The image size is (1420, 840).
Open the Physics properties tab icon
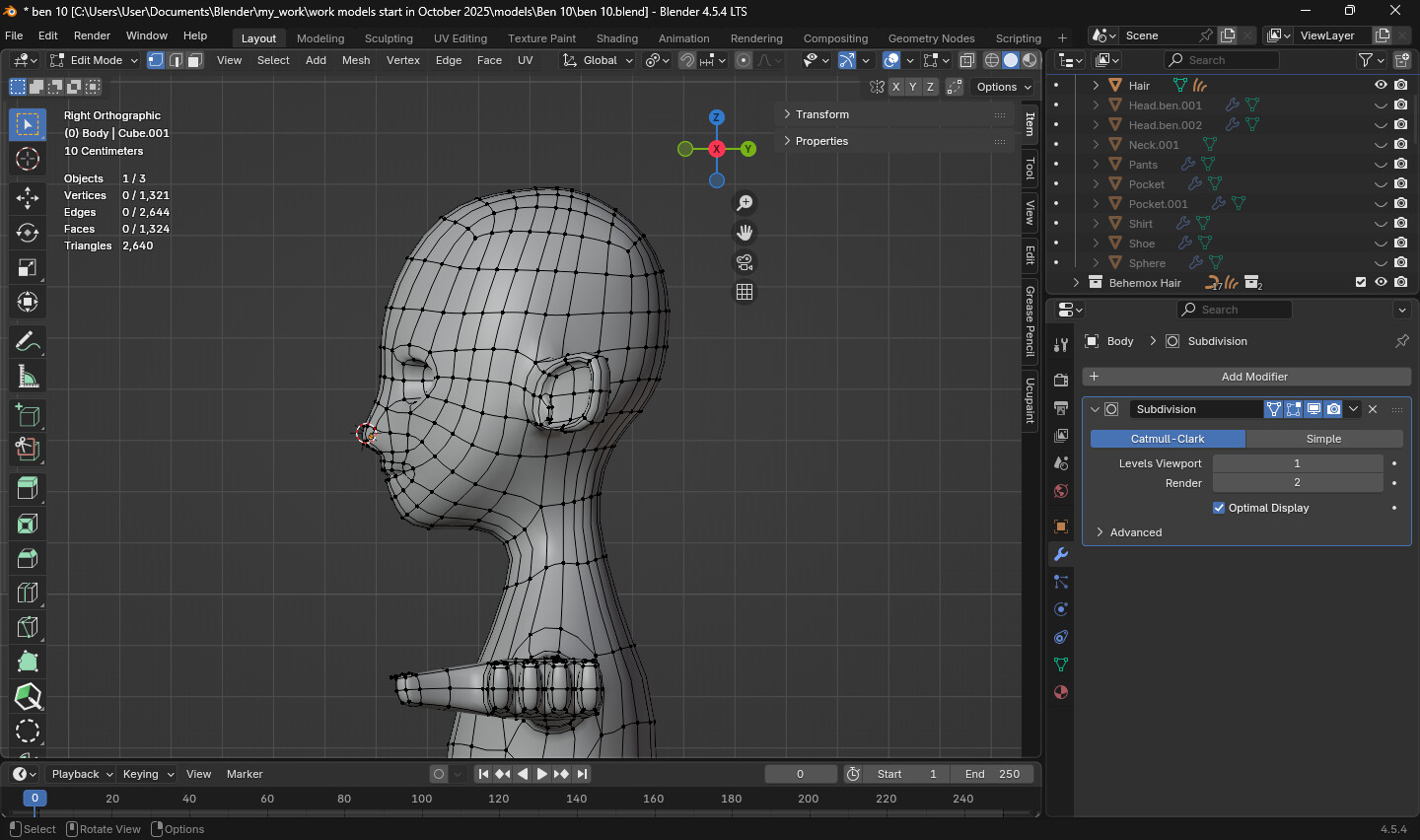click(x=1061, y=609)
